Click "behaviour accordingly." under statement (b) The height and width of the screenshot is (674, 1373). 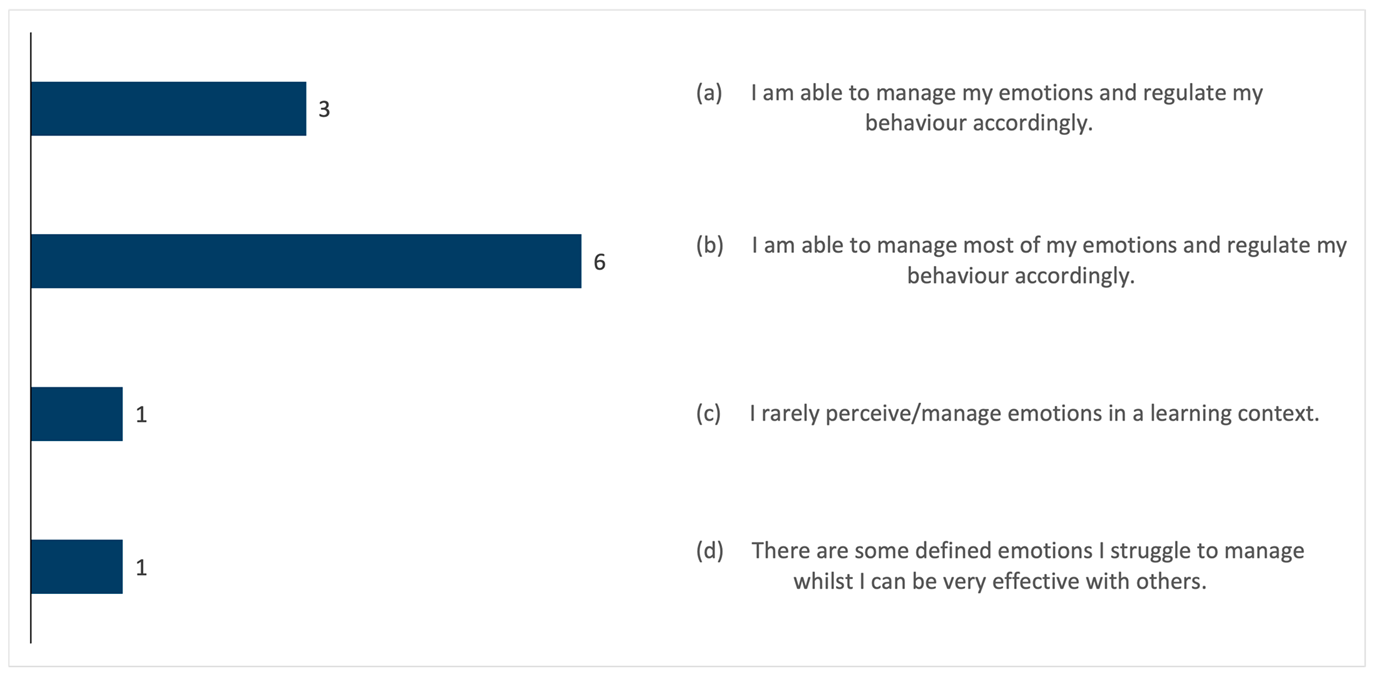(x=1021, y=276)
